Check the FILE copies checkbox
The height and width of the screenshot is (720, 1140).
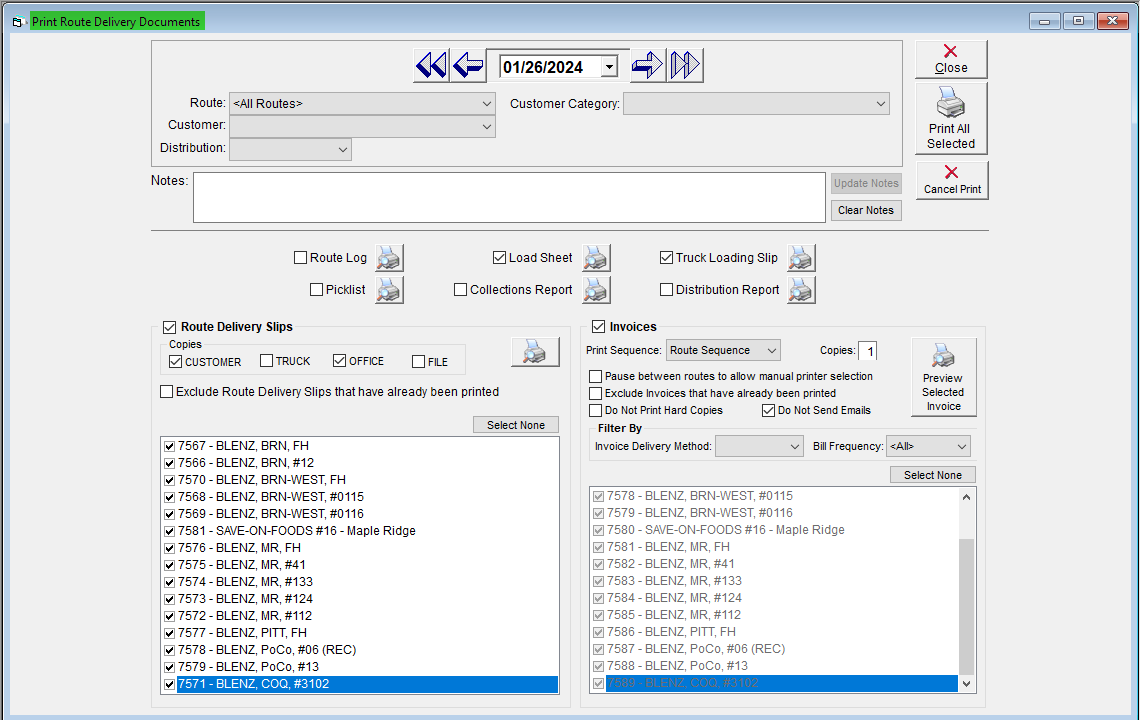click(x=418, y=361)
